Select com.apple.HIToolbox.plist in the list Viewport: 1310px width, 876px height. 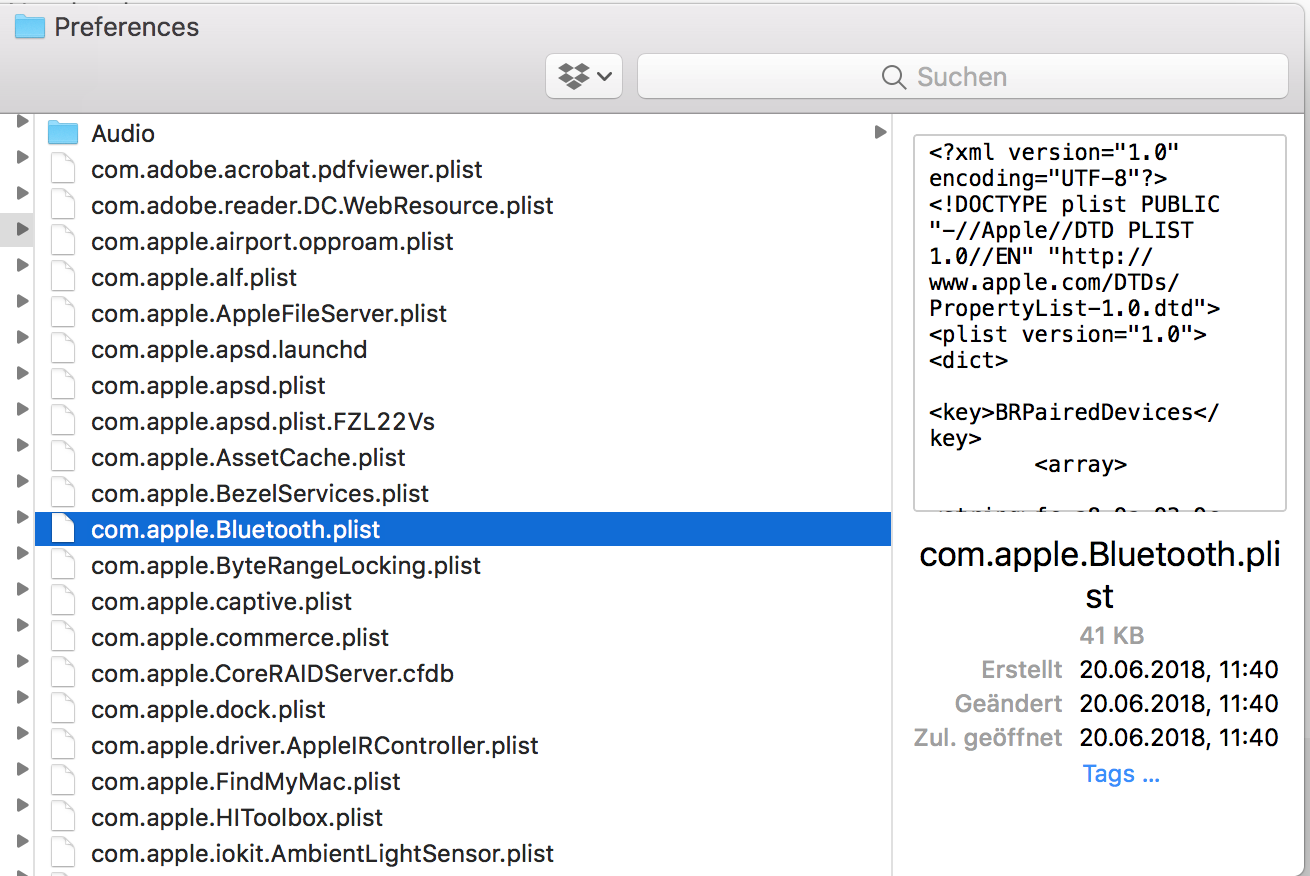coord(237,818)
